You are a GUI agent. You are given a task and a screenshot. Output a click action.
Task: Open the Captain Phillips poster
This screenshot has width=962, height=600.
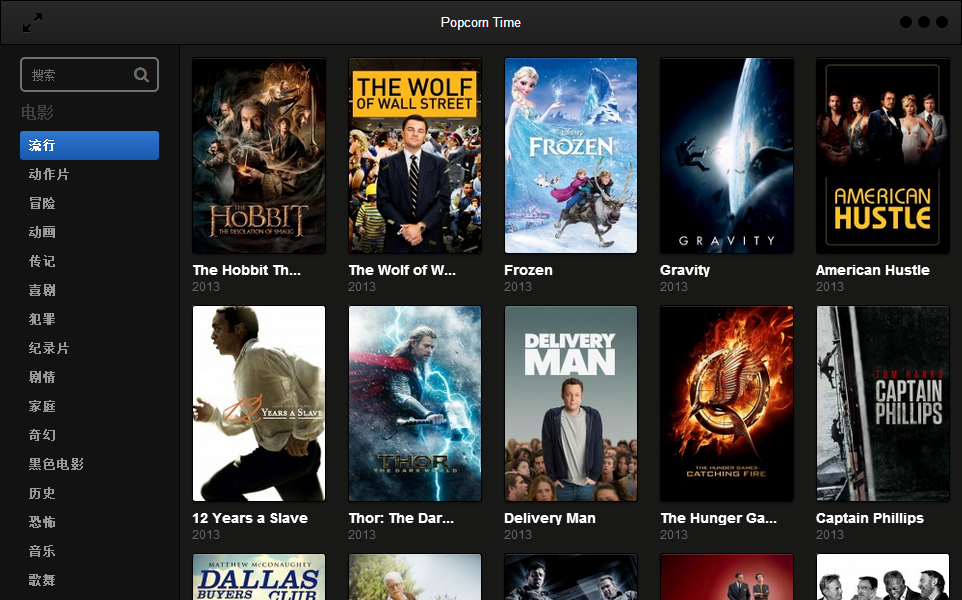click(x=882, y=404)
